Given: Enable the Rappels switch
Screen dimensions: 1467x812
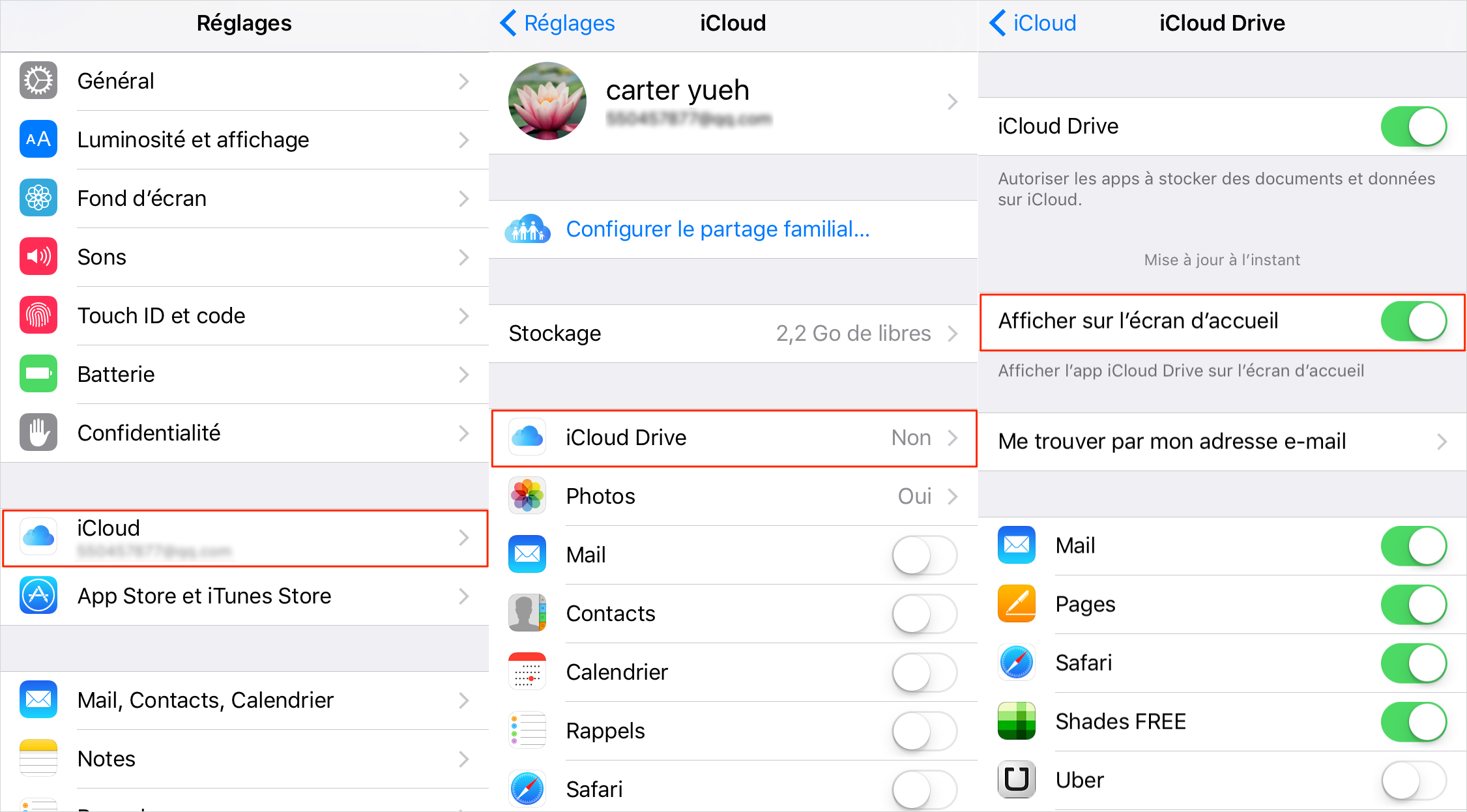Looking at the screenshot, I should tap(925, 731).
